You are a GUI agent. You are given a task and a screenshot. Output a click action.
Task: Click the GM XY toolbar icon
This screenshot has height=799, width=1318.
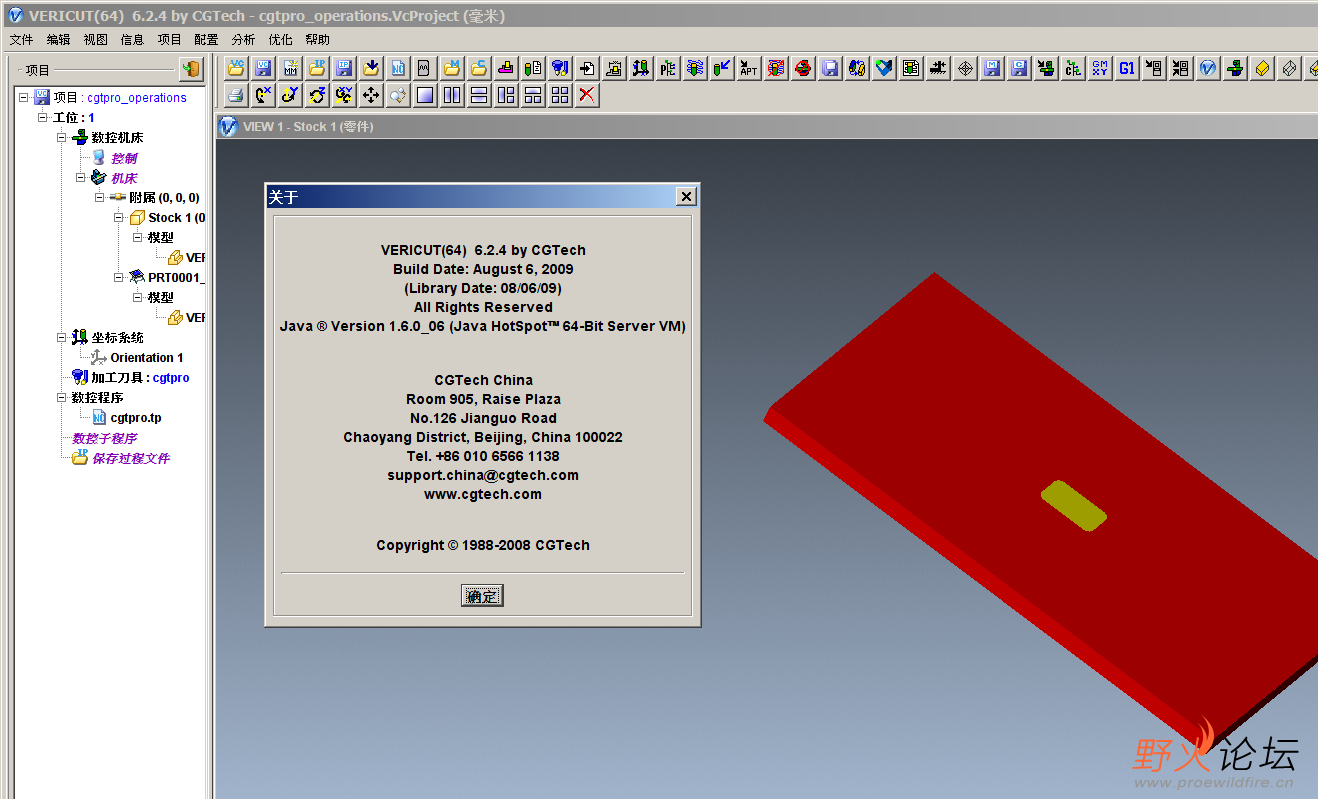tap(1100, 68)
